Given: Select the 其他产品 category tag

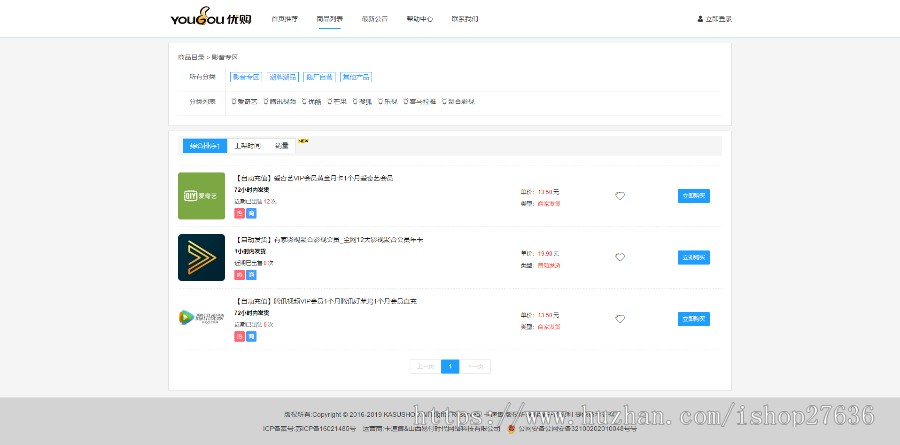Looking at the screenshot, I should tap(356, 77).
